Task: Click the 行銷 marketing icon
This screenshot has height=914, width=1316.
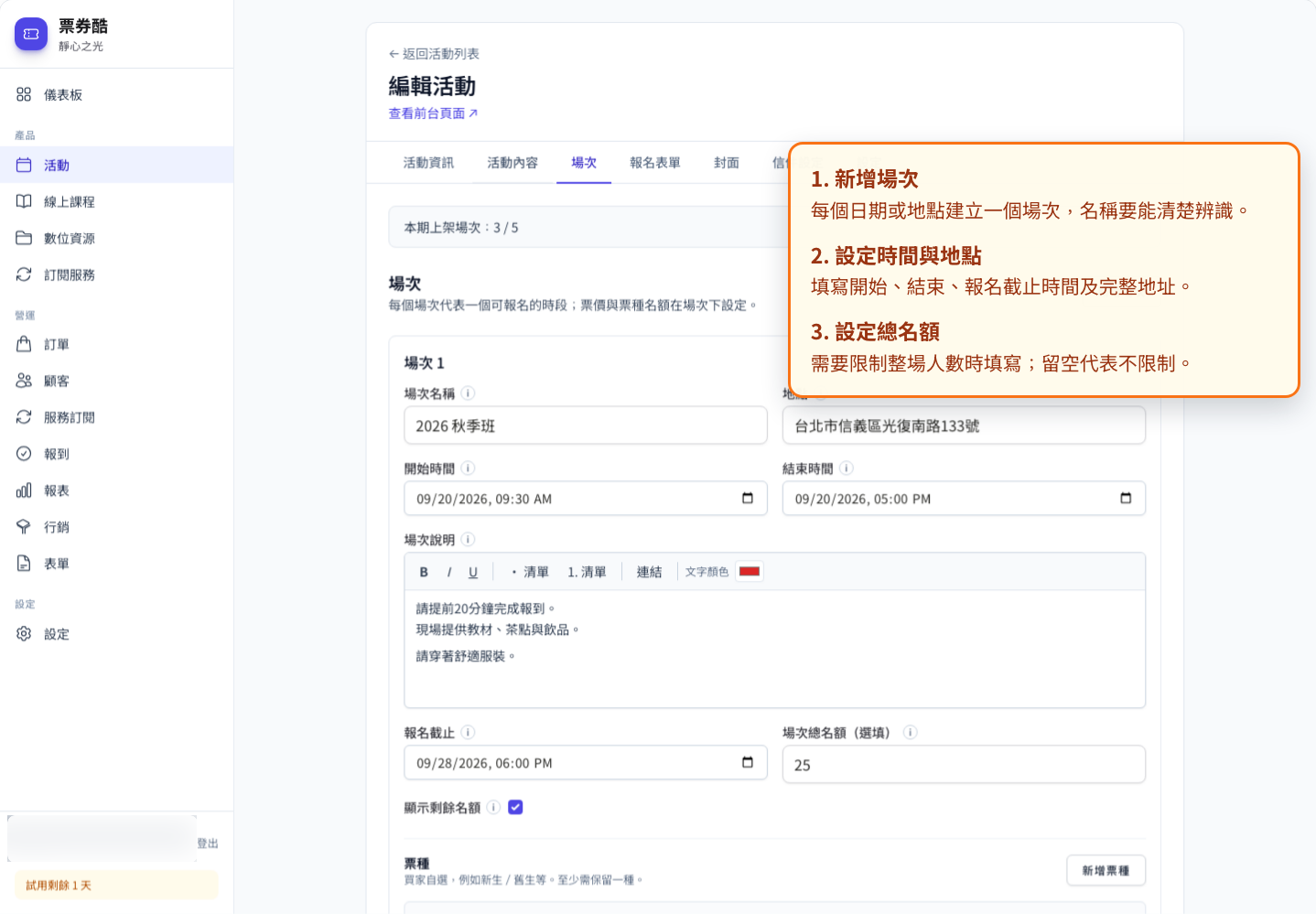Action: [24, 527]
